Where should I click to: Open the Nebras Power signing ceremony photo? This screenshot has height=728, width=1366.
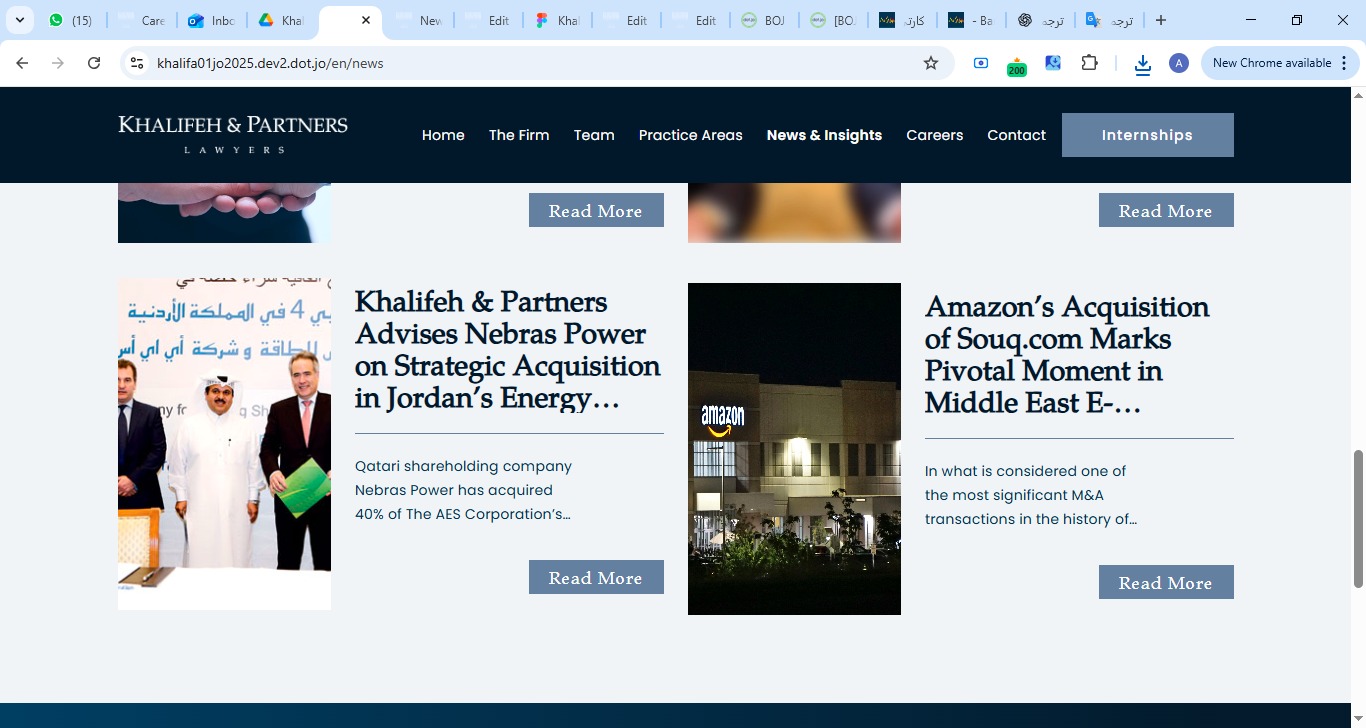[x=224, y=444]
